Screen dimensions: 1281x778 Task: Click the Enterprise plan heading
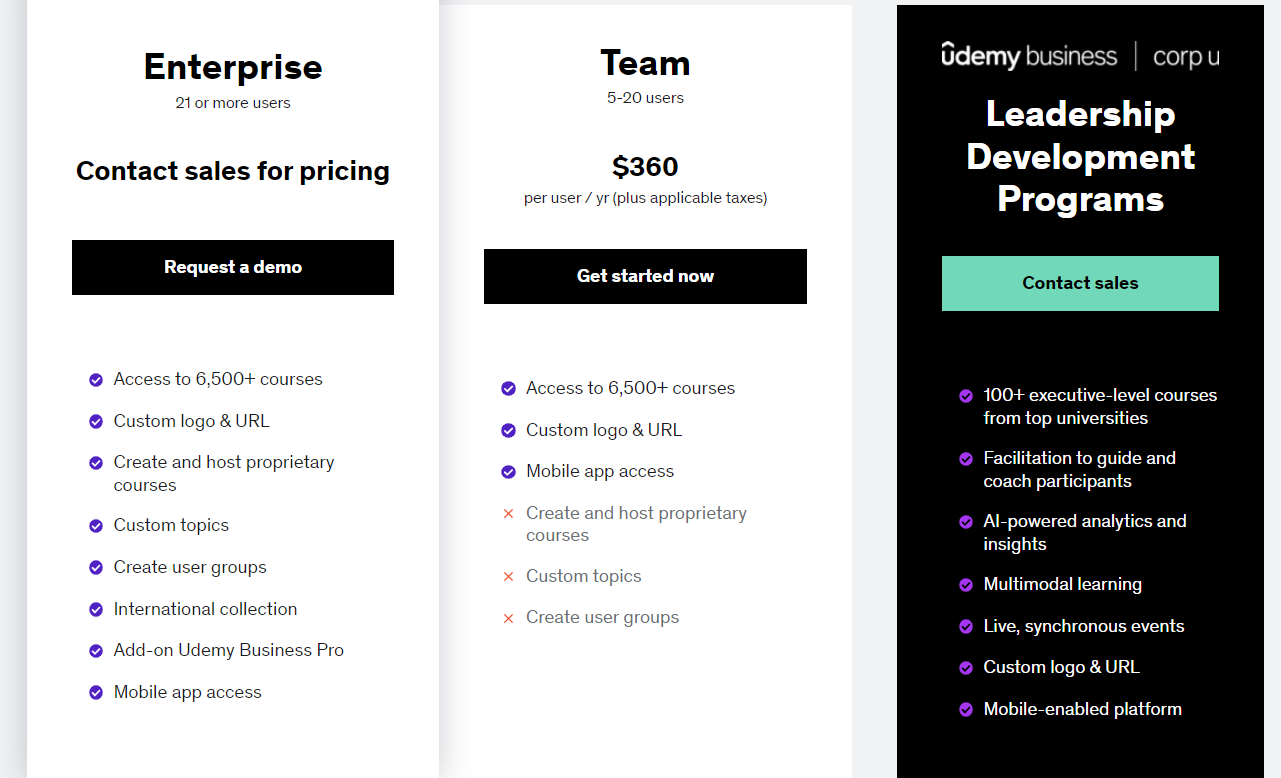(233, 67)
